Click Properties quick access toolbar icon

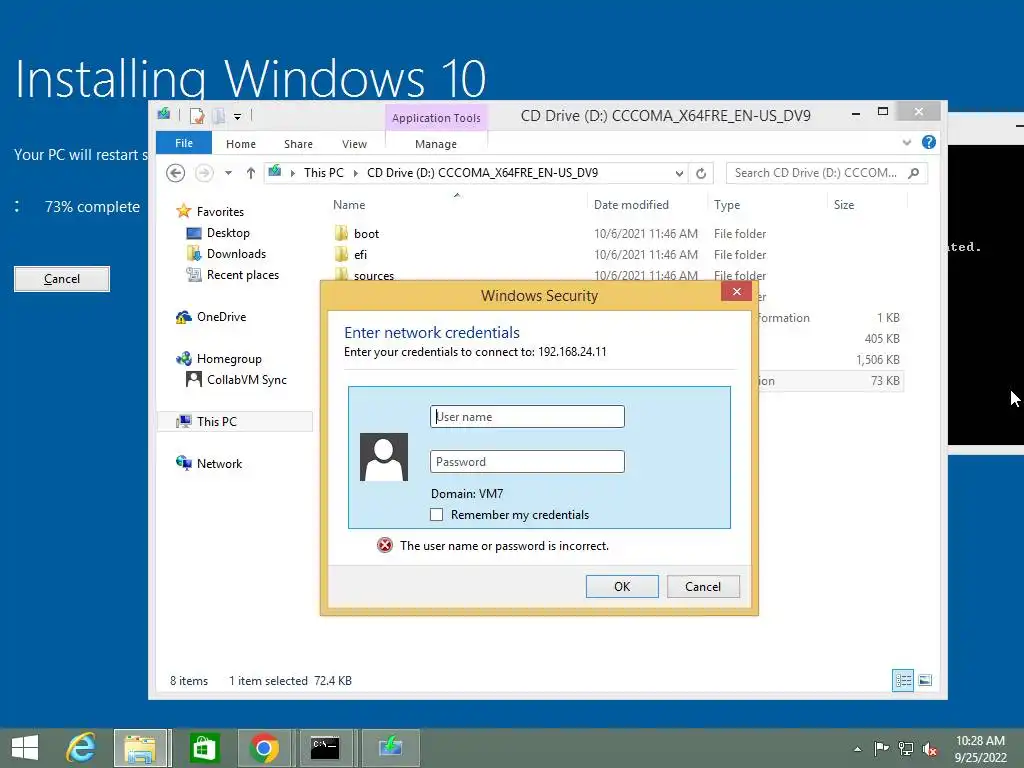[197, 116]
